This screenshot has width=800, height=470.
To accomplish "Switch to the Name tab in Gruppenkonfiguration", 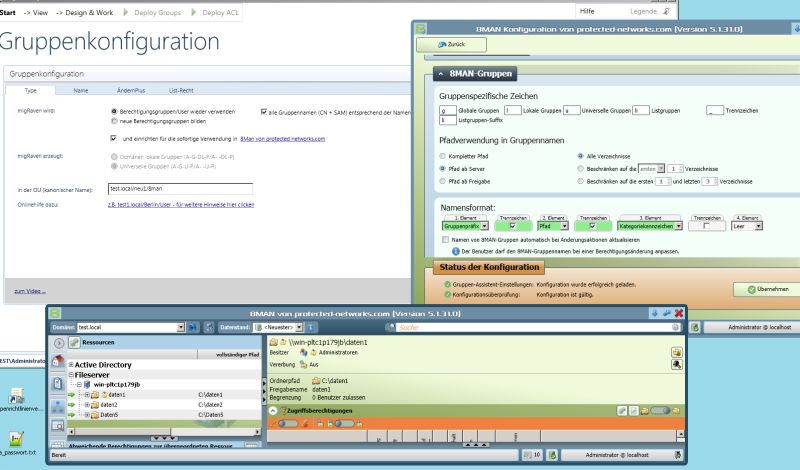I will click(81, 90).
